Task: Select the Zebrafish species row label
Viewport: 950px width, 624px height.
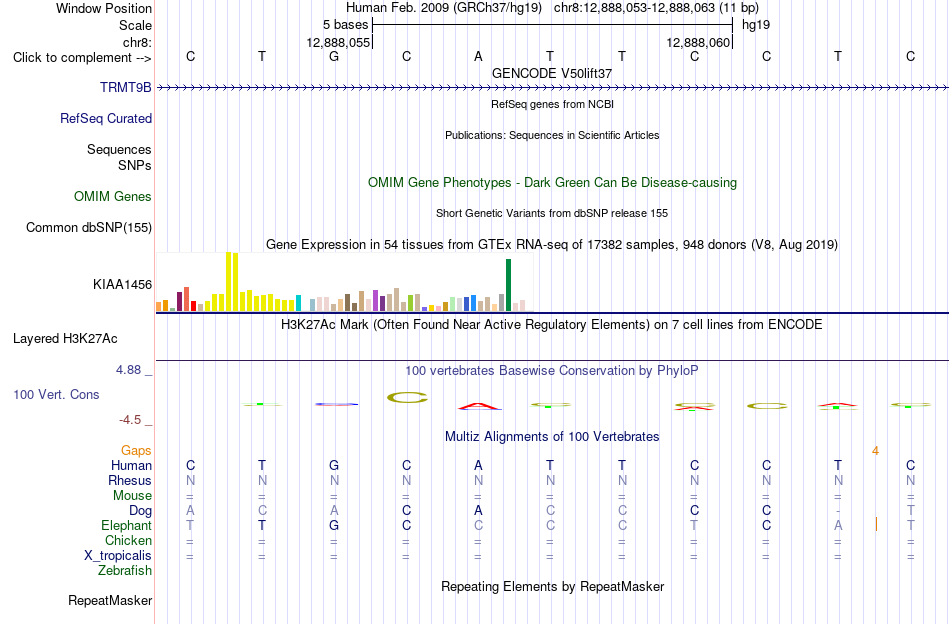Action: (x=125, y=571)
